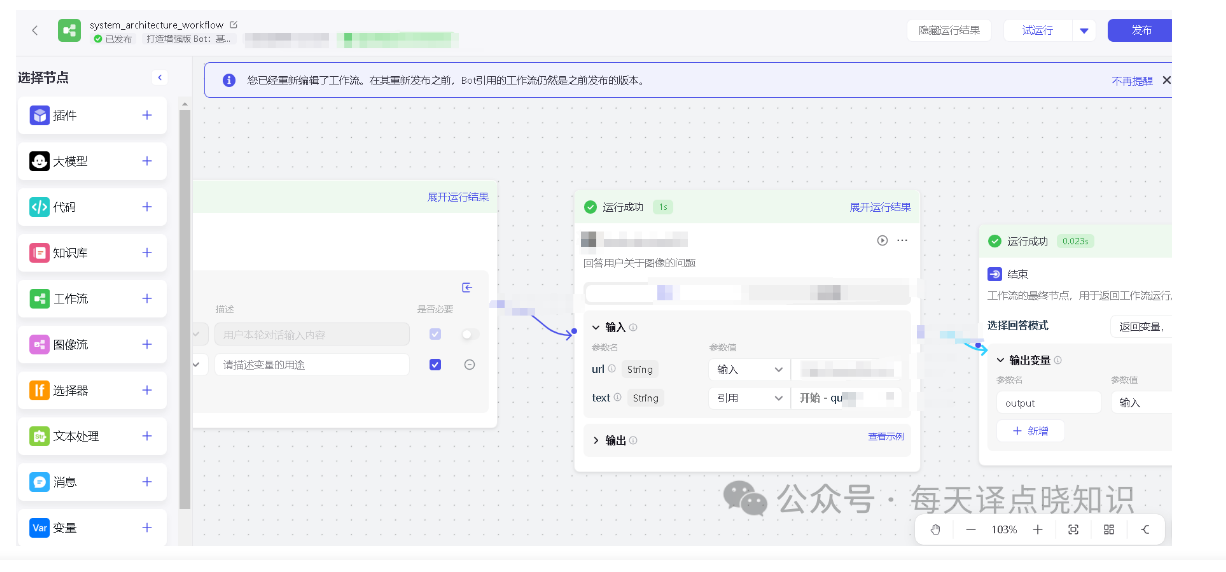Collapse the 输入 section
Image resolution: width=1226 pixels, height=572 pixels.
(596, 327)
